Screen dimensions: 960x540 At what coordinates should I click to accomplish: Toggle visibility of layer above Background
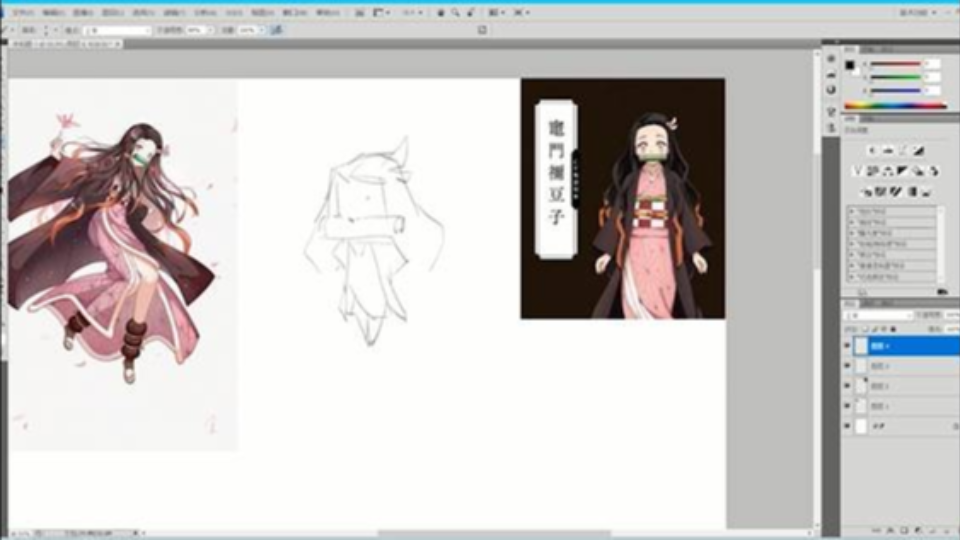tap(847, 406)
